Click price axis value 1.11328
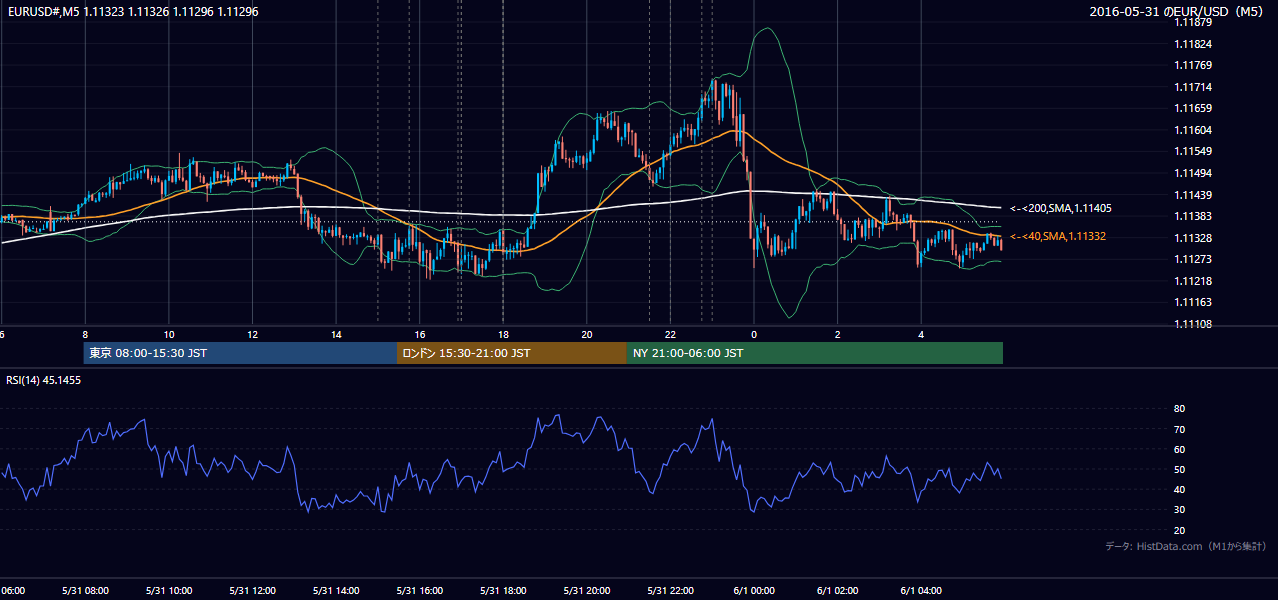The image size is (1278, 600). point(1193,238)
